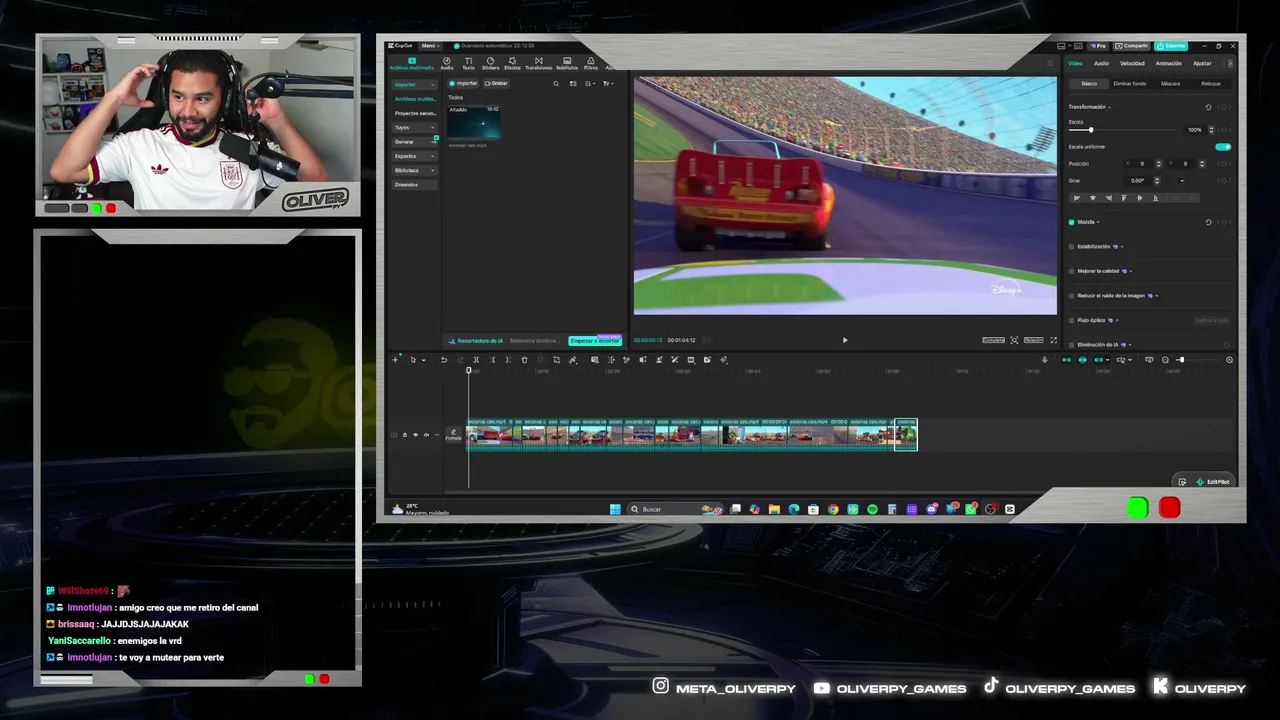Expand the Generar sidebar section
This screenshot has height=720, width=1280.
click(414, 142)
